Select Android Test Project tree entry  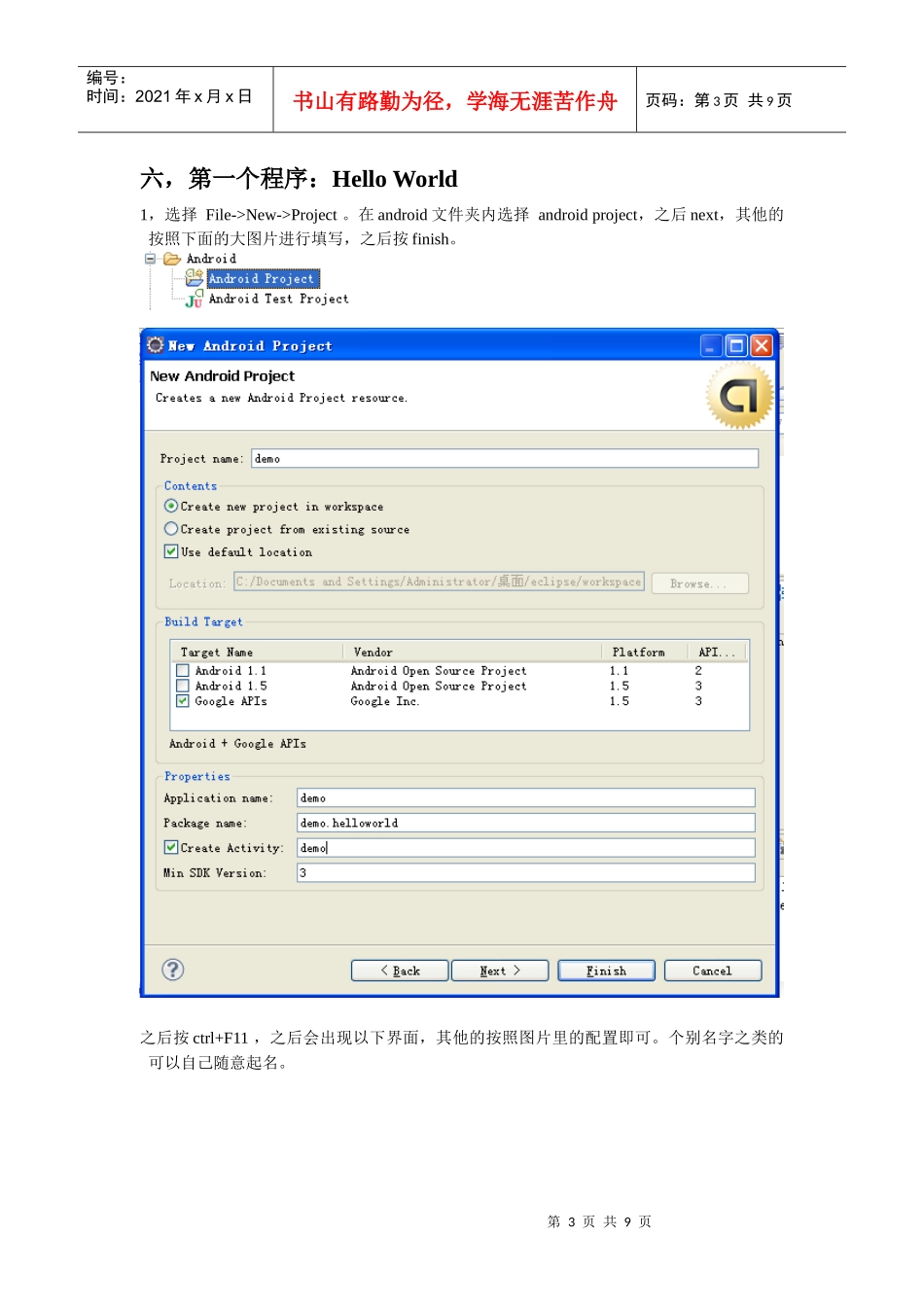278,300
